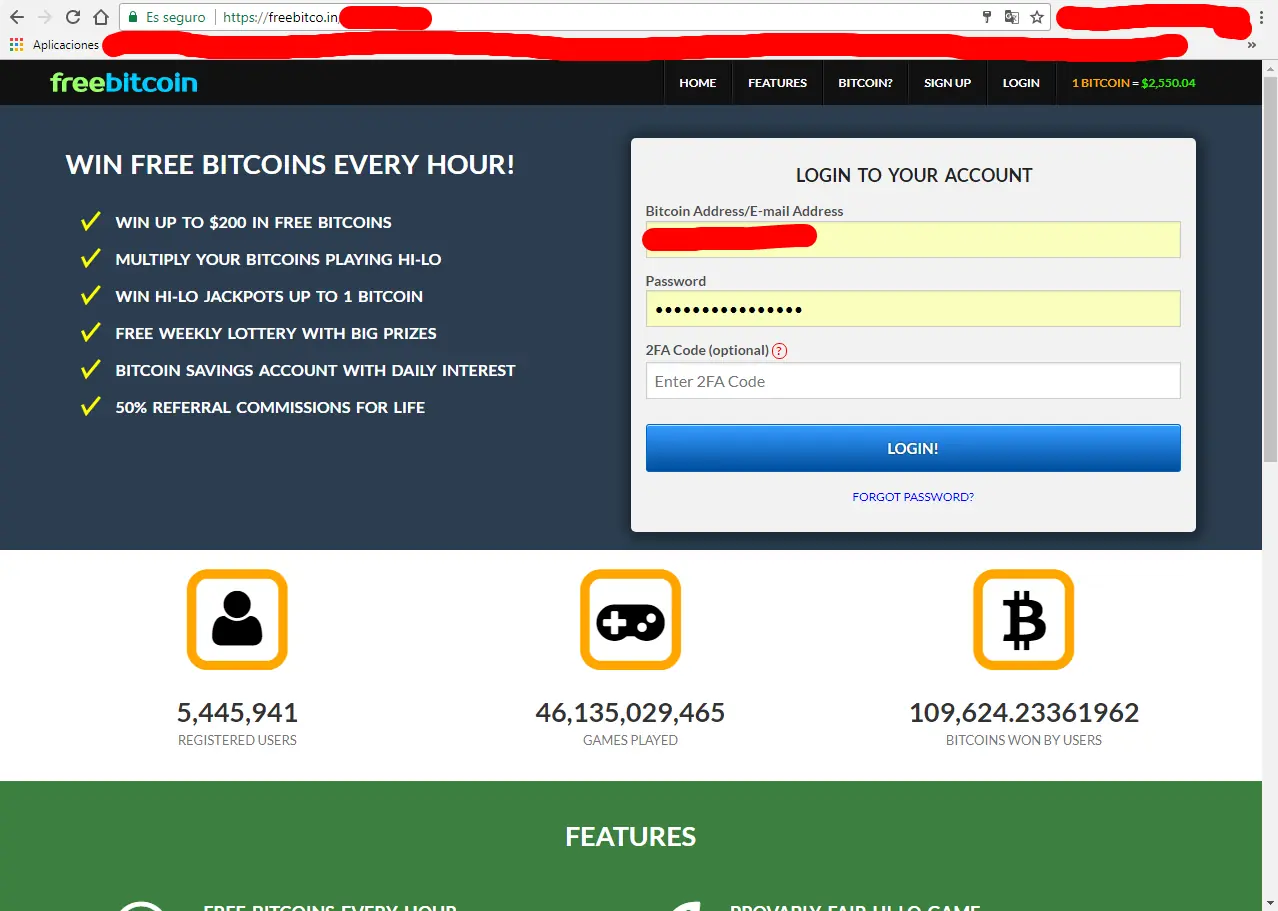This screenshot has width=1278, height=911.
Task: Click WIN FREE BITCOINS EVERY HOUR! headline
Action: coord(290,165)
